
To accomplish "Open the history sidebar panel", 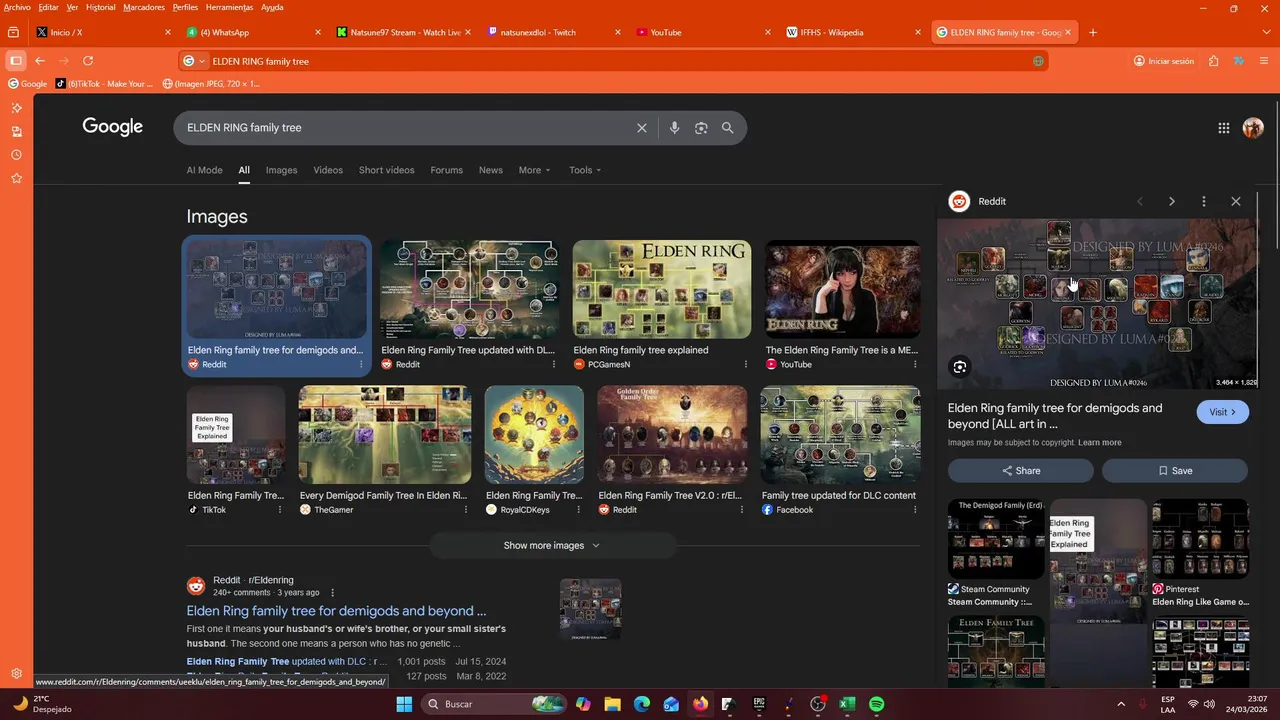I will pyautogui.click(x=16, y=155).
